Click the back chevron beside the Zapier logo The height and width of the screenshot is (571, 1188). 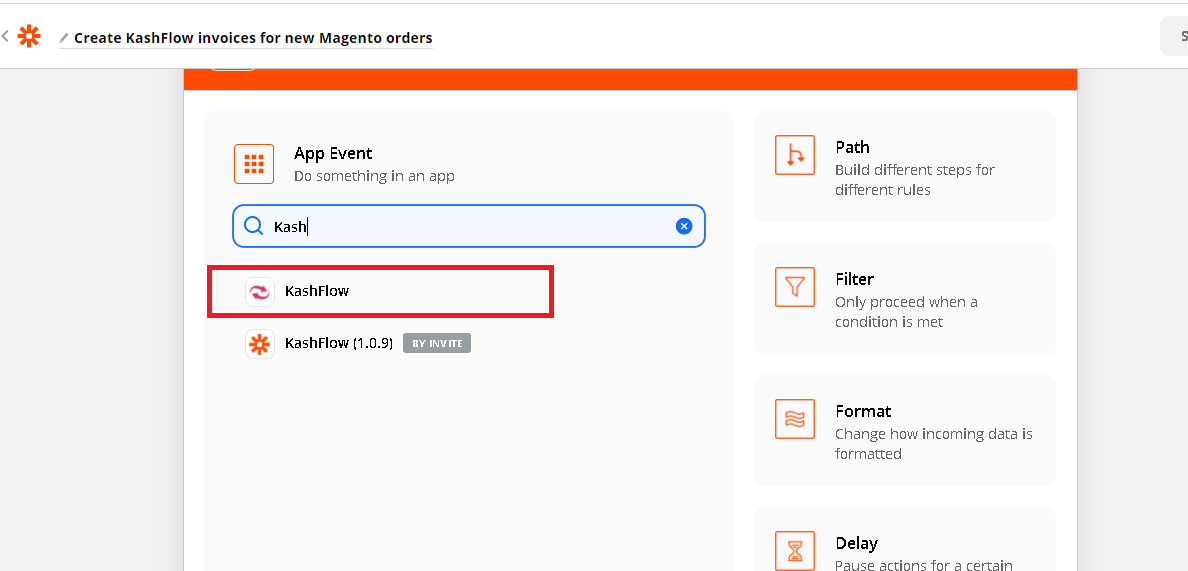[5, 37]
